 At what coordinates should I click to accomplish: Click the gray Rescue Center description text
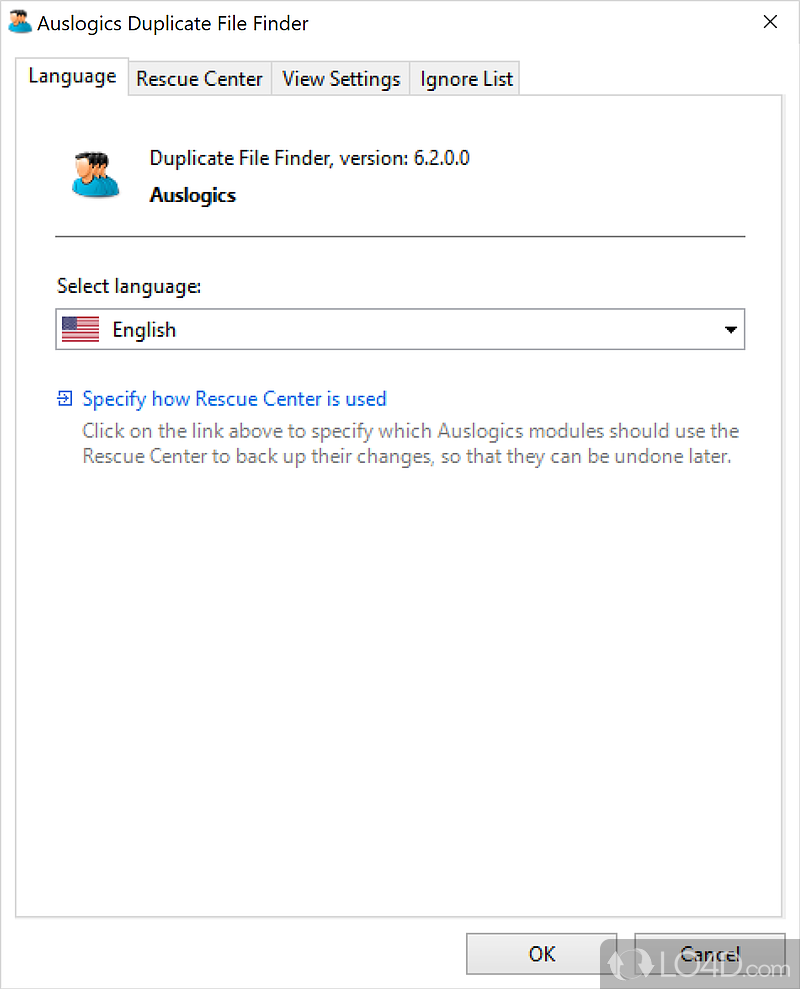point(410,445)
